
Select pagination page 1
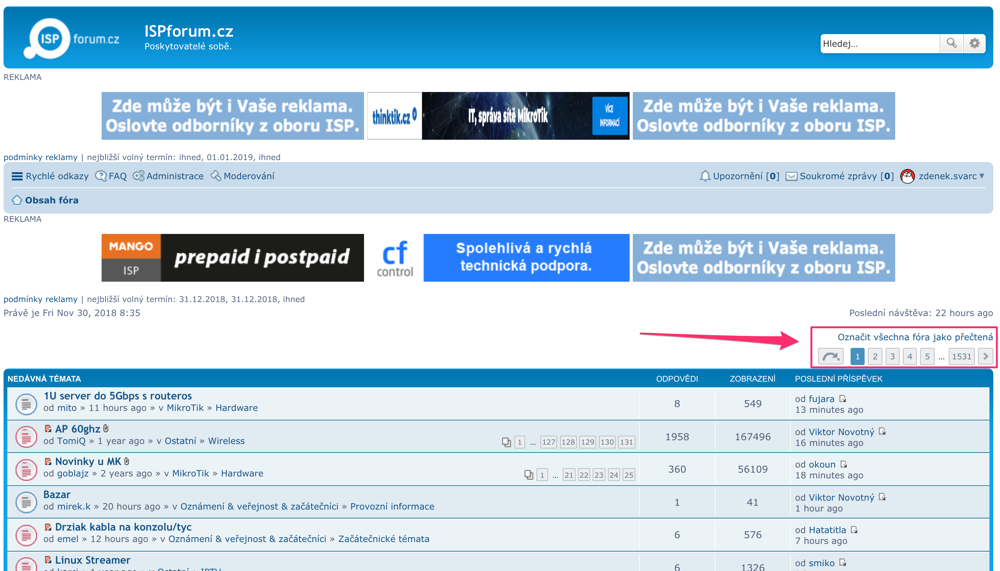tap(857, 357)
